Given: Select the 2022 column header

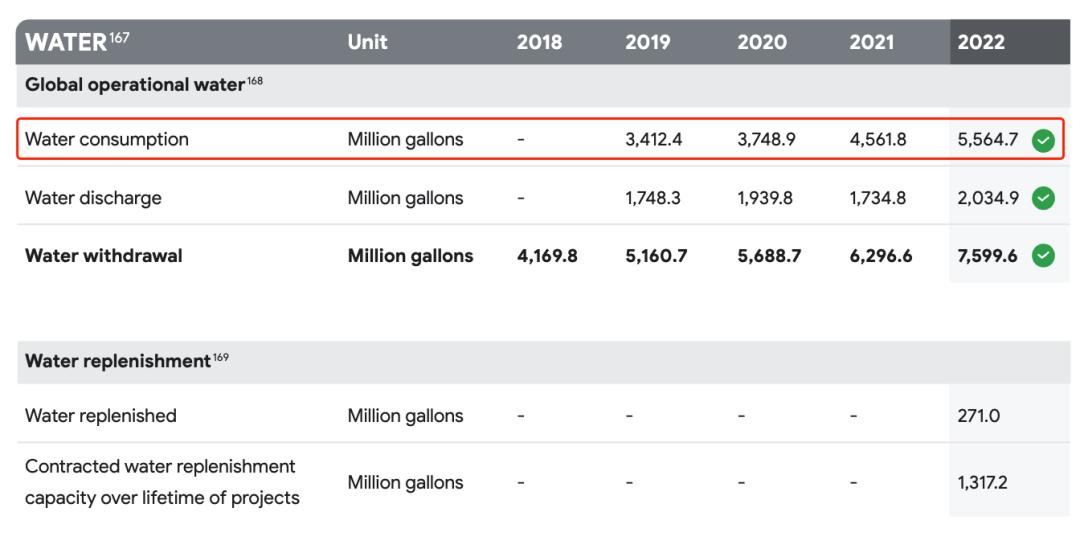Looking at the screenshot, I should [981, 42].
